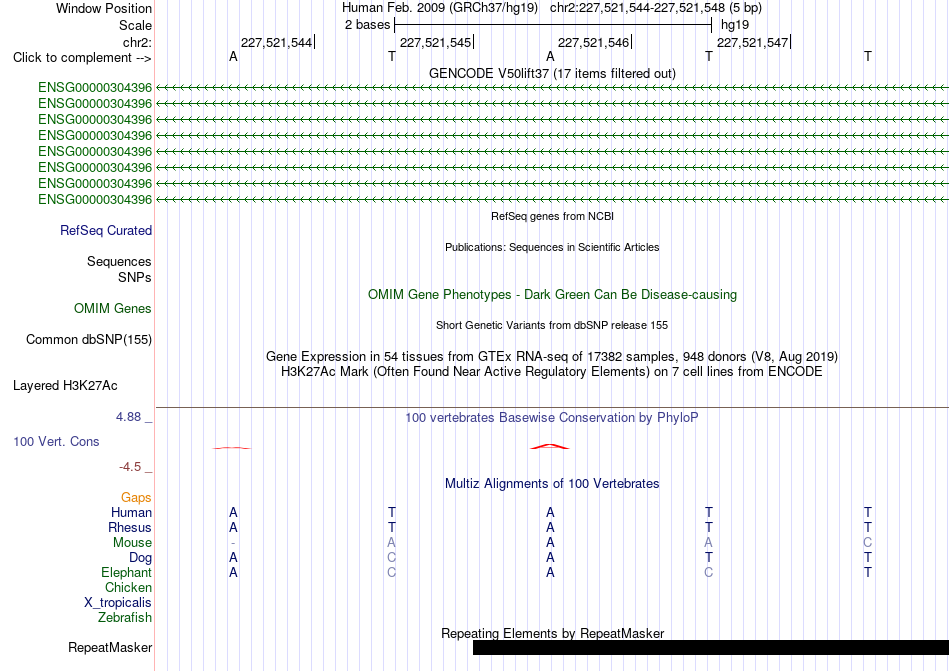Click the Mouse species label

132,543
